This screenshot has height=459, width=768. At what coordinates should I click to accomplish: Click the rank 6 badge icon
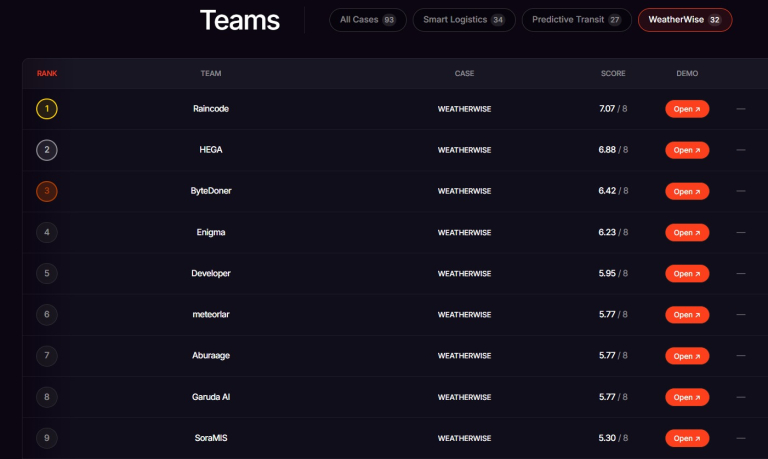(x=46, y=314)
